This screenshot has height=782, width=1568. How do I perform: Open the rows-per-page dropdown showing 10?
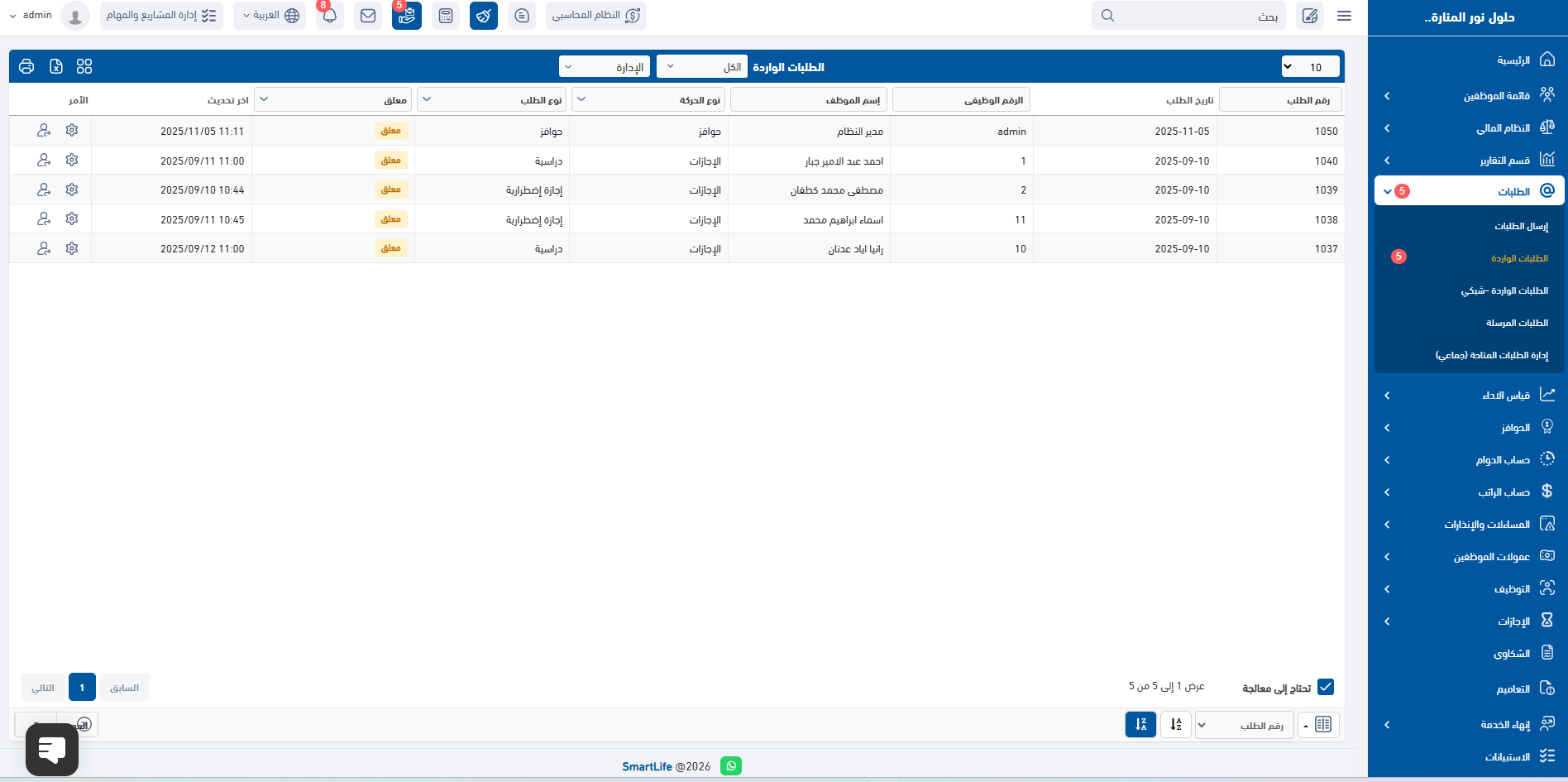1310,67
